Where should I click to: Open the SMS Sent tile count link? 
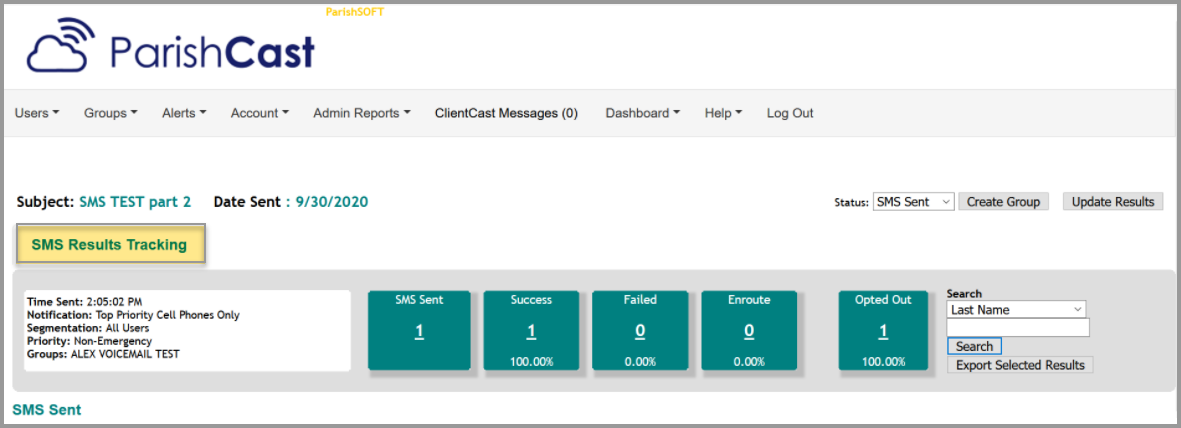[420, 331]
